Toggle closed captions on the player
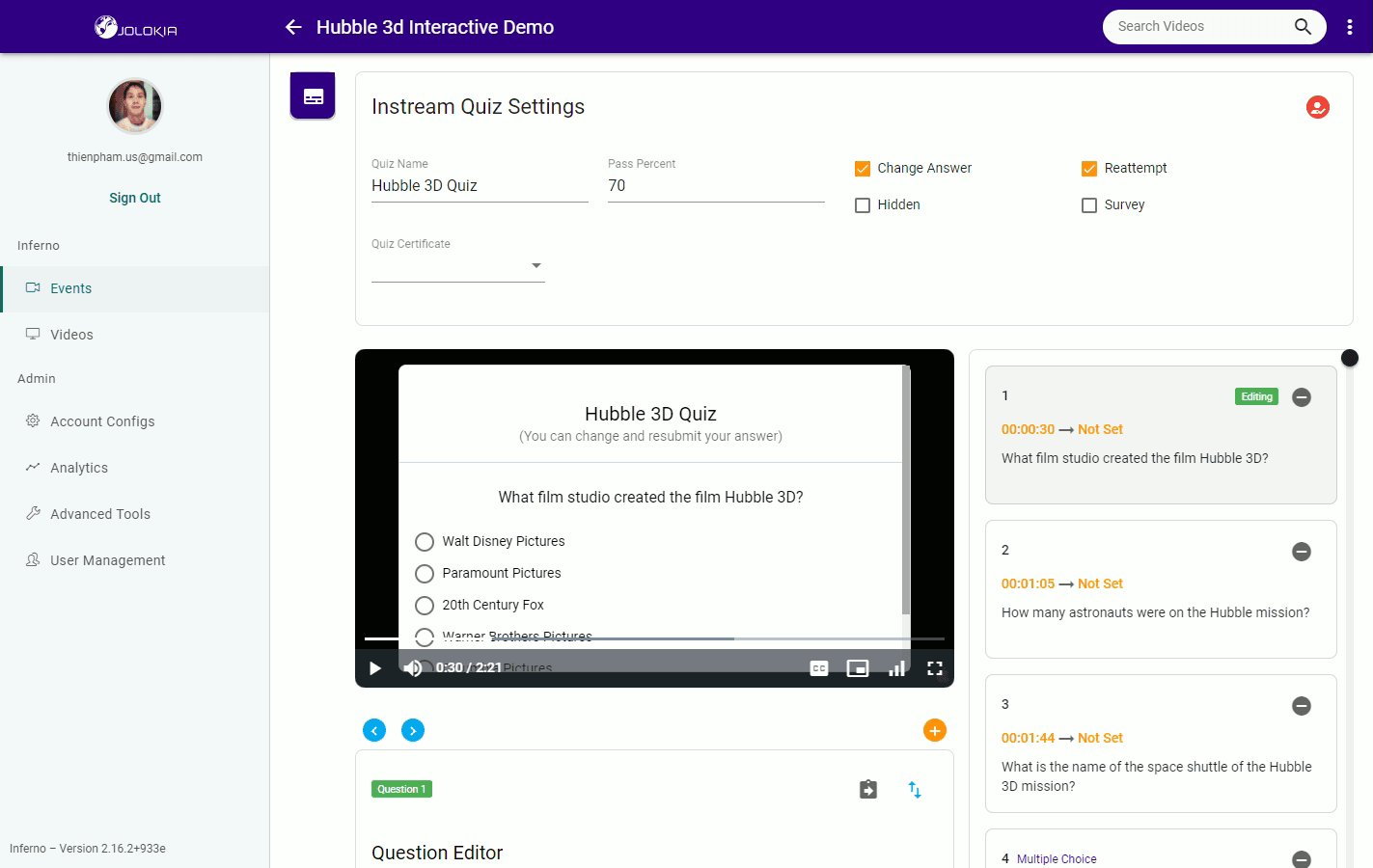The height and width of the screenshot is (868, 1373). [x=819, y=668]
